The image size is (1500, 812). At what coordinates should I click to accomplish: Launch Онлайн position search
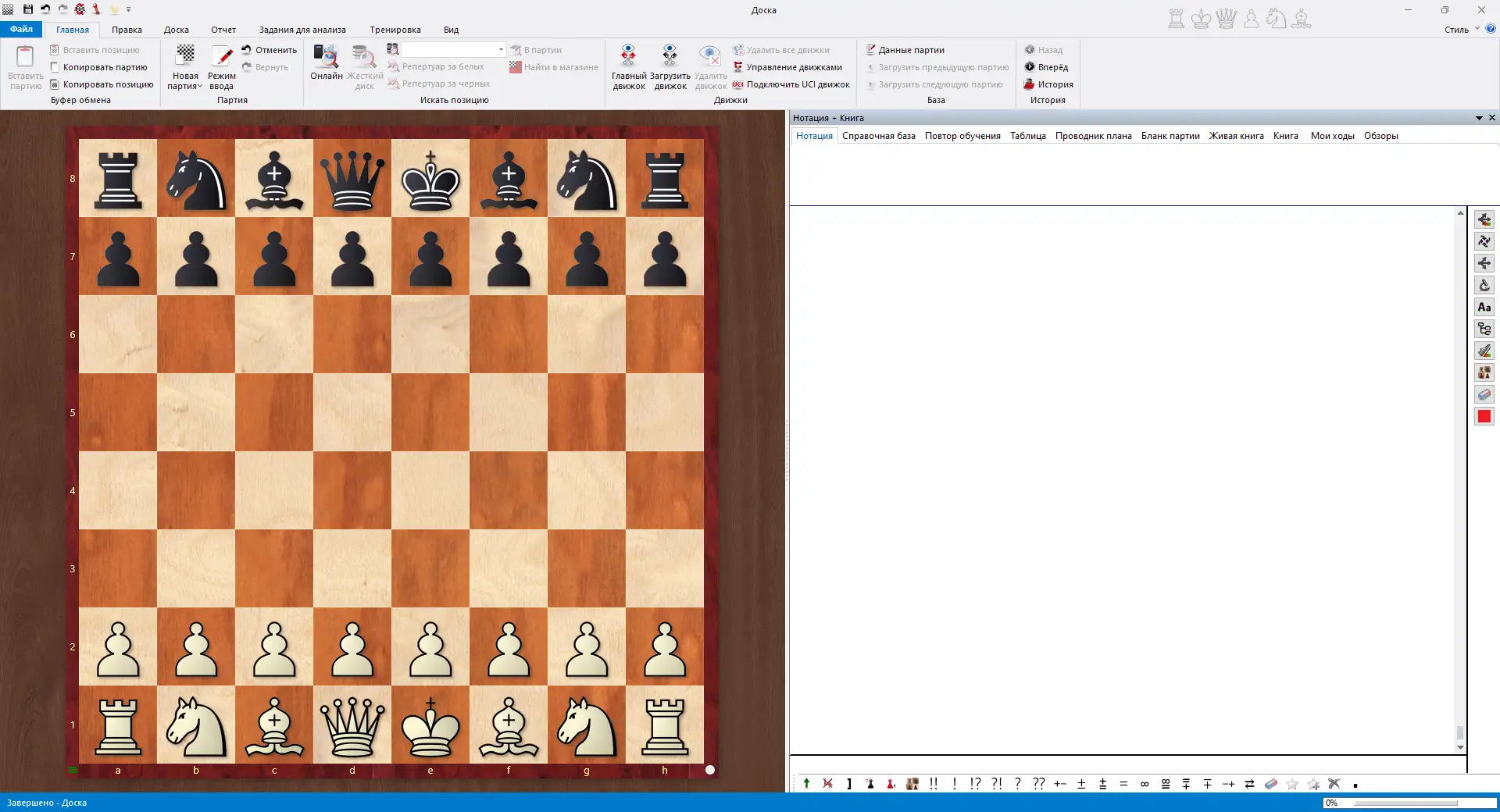tap(326, 62)
